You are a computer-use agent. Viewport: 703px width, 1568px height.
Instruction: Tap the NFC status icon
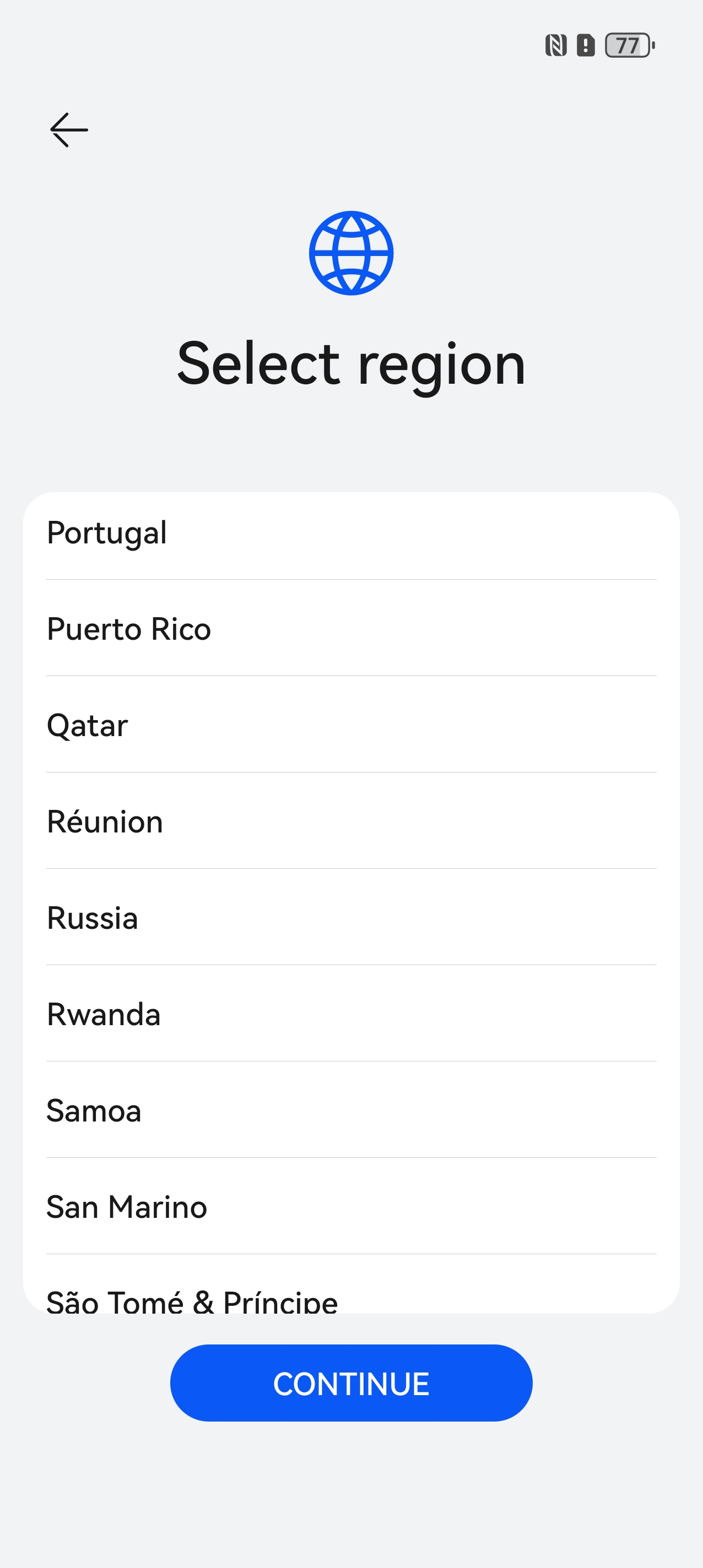[x=555, y=45]
